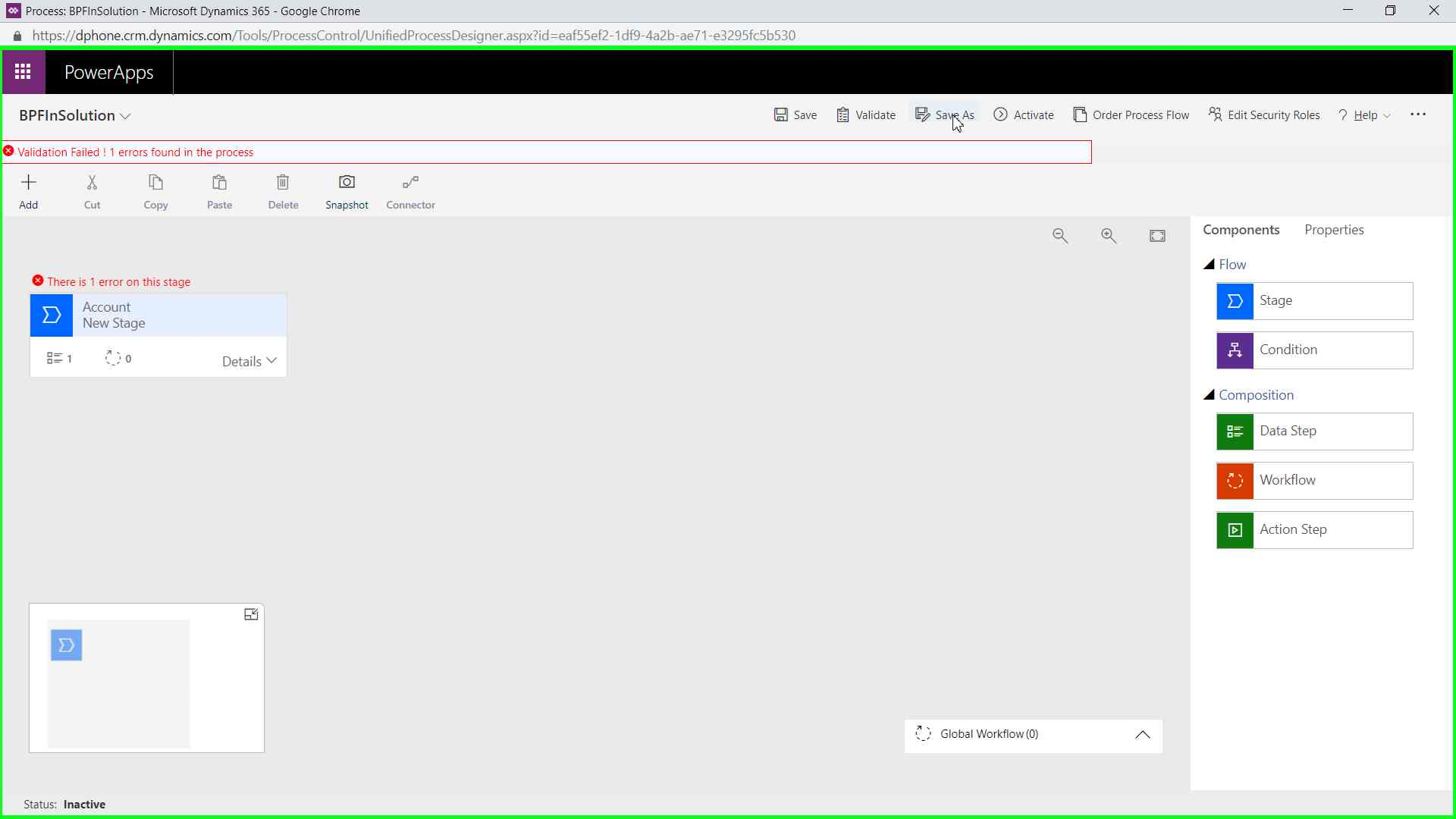Expand the Global Workflow panel
Viewport: 1456px width, 819px height.
pos(1142,735)
